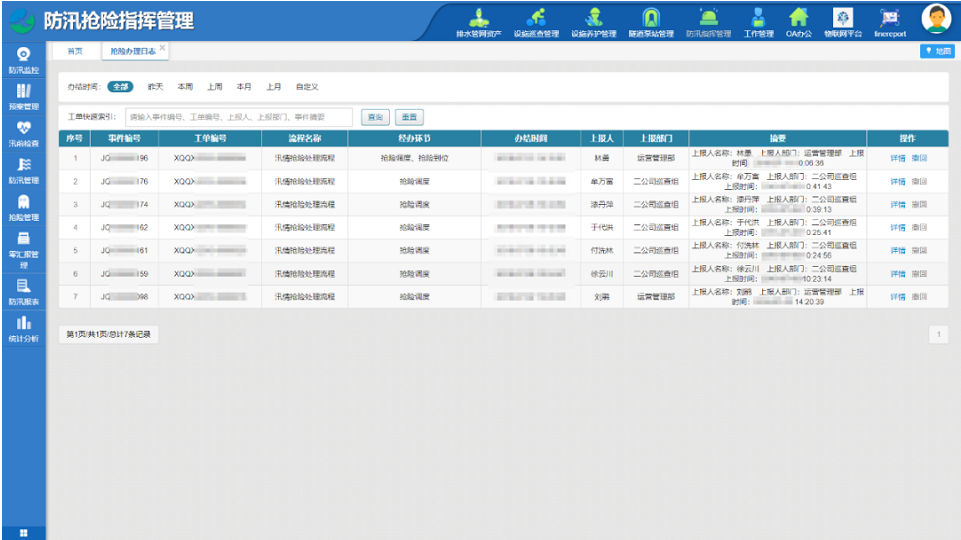Click the 经办环节 column header
961x540 pixels.
pos(414,139)
